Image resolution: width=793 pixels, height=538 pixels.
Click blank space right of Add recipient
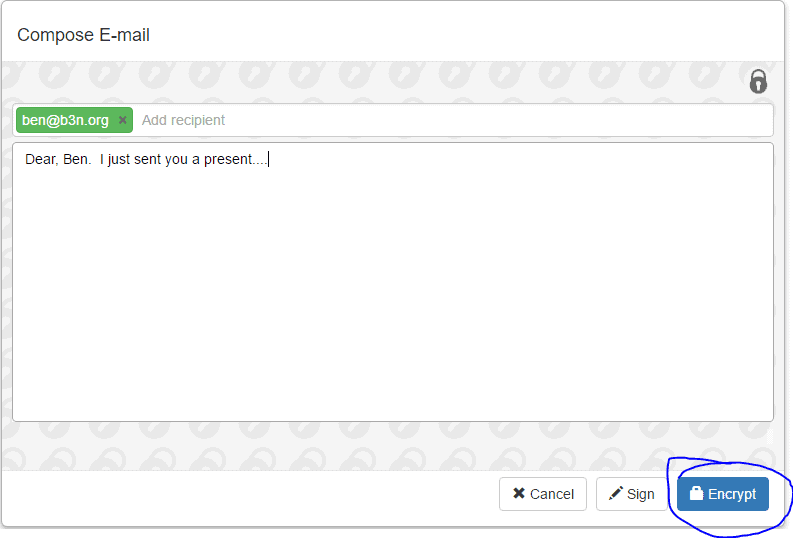coord(496,120)
